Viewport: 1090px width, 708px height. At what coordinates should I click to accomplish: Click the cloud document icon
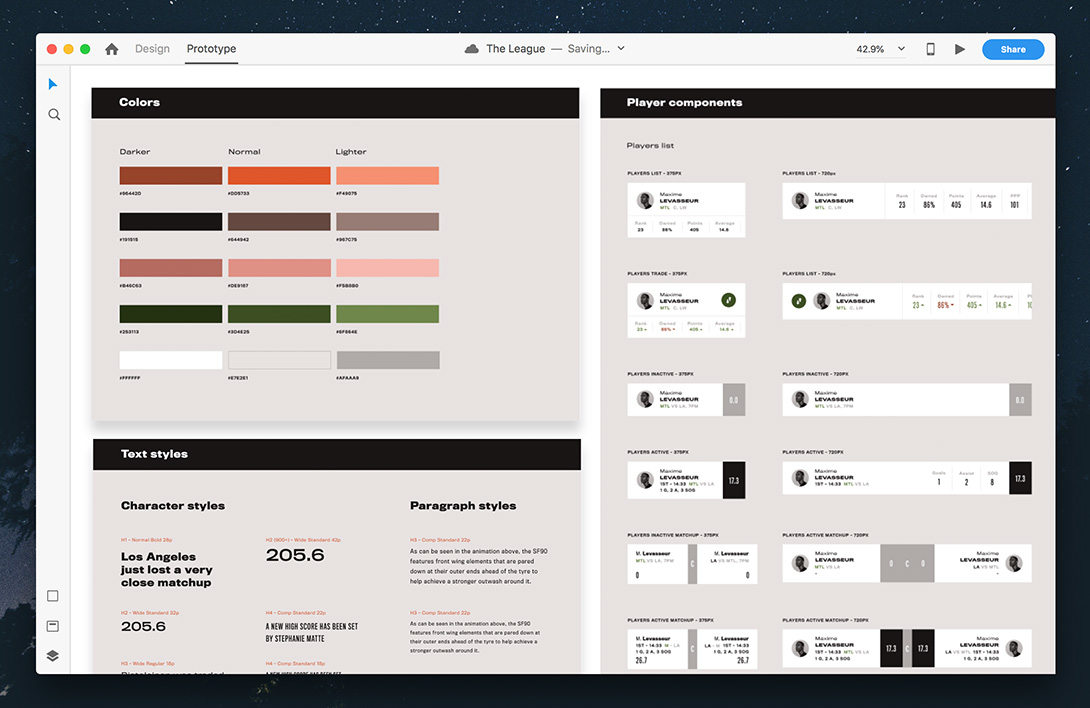point(471,49)
